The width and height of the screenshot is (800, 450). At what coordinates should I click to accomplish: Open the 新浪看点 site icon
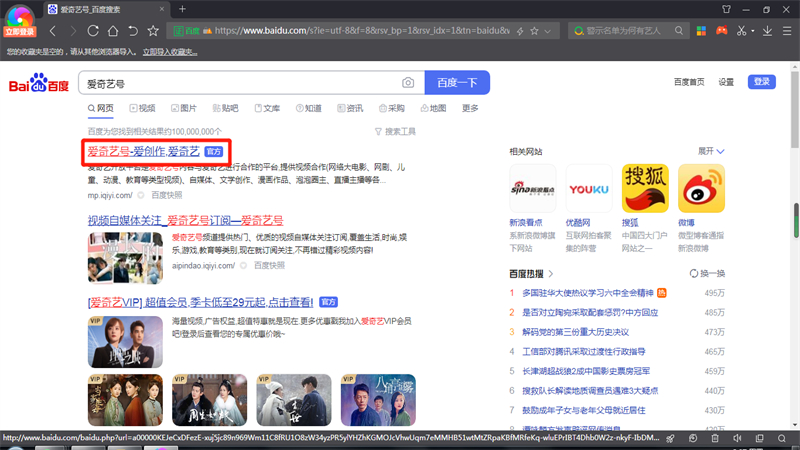(x=533, y=188)
